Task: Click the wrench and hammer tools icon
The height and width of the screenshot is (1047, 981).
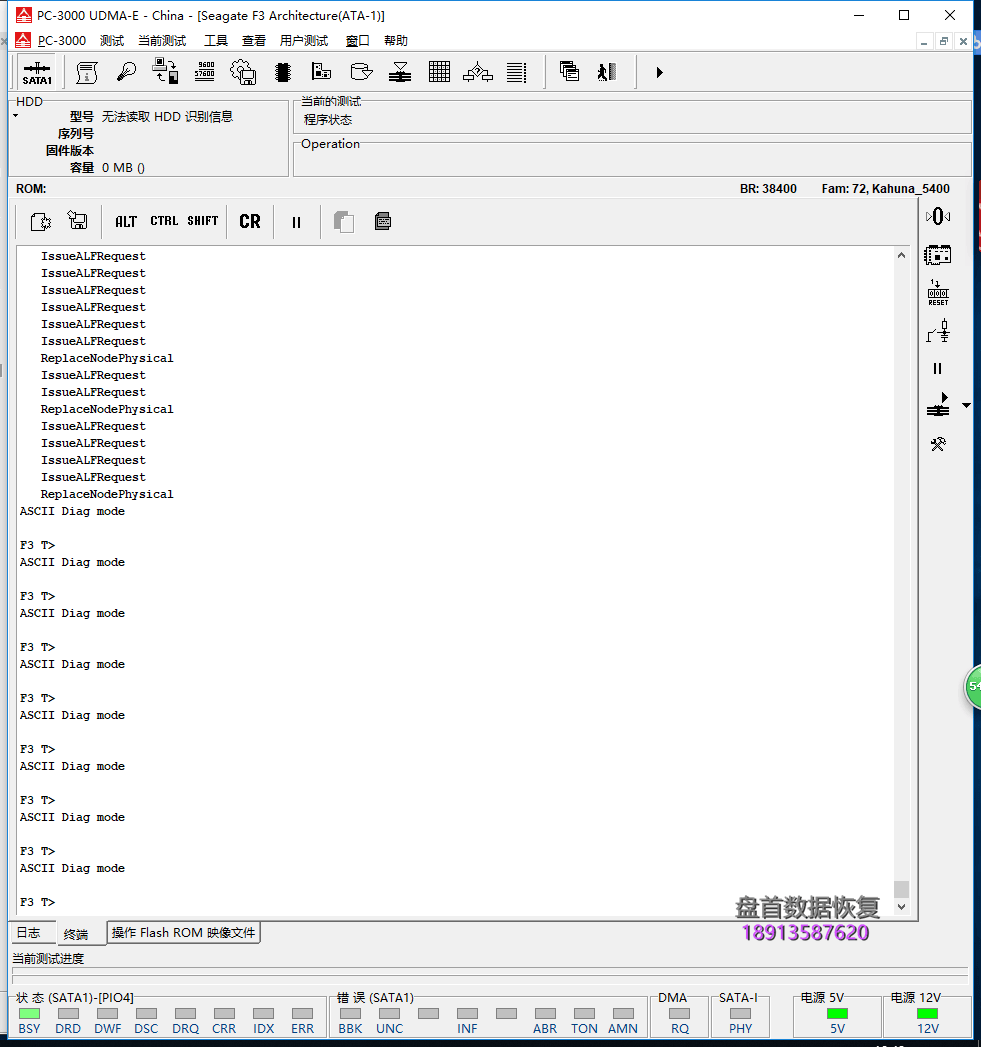Action: [x=938, y=444]
